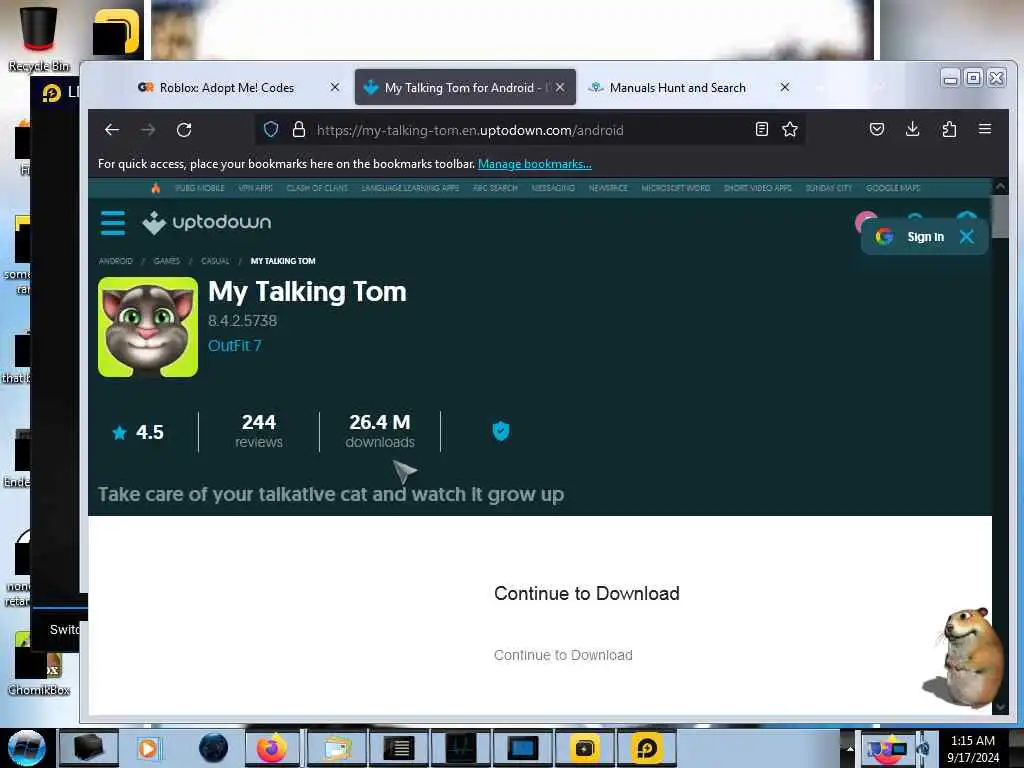Click the Forward navigation arrow
The image size is (1024, 768).
coord(148,130)
